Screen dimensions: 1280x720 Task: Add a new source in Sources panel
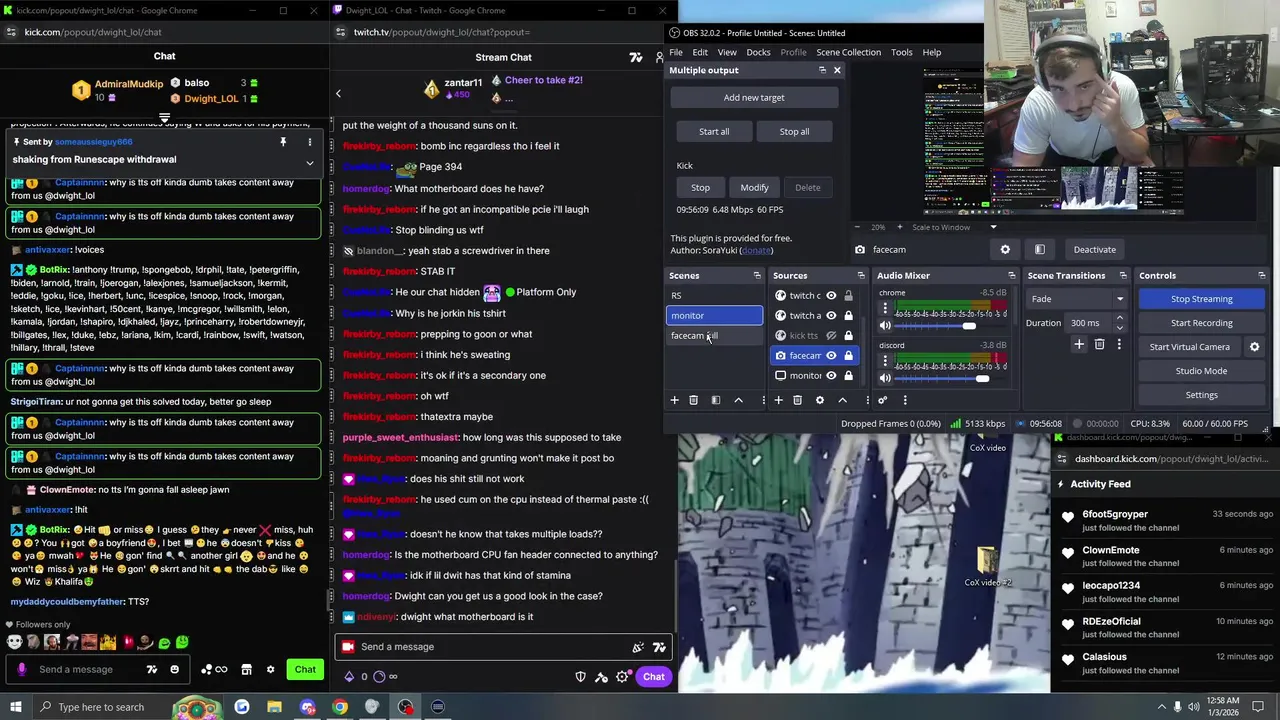click(x=778, y=400)
